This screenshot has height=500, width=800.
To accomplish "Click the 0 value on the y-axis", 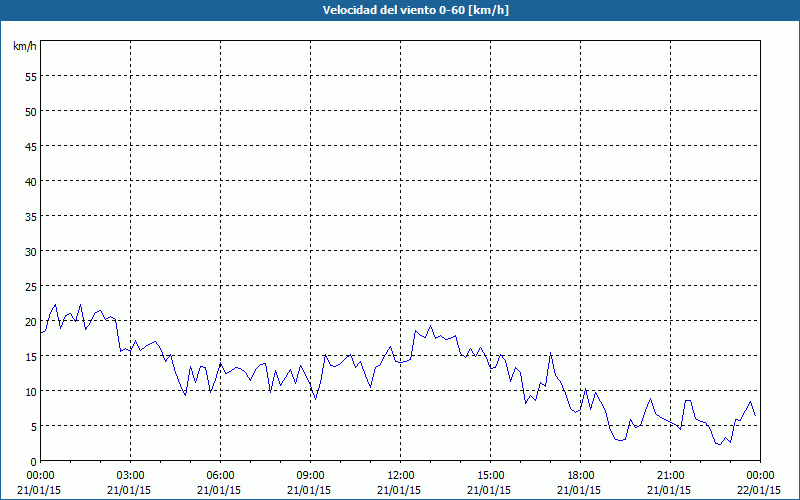I will [x=34, y=462].
